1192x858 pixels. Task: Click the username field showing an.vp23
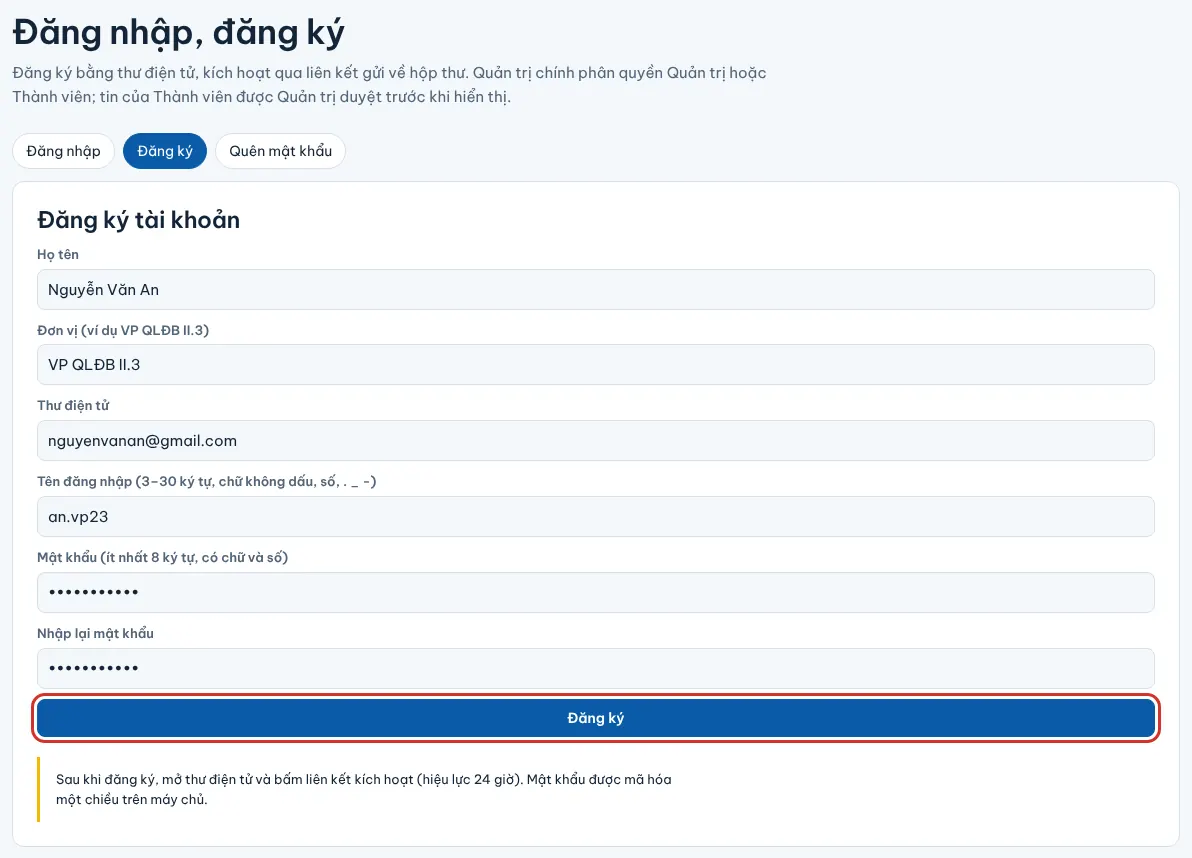pyautogui.click(x=595, y=517)
